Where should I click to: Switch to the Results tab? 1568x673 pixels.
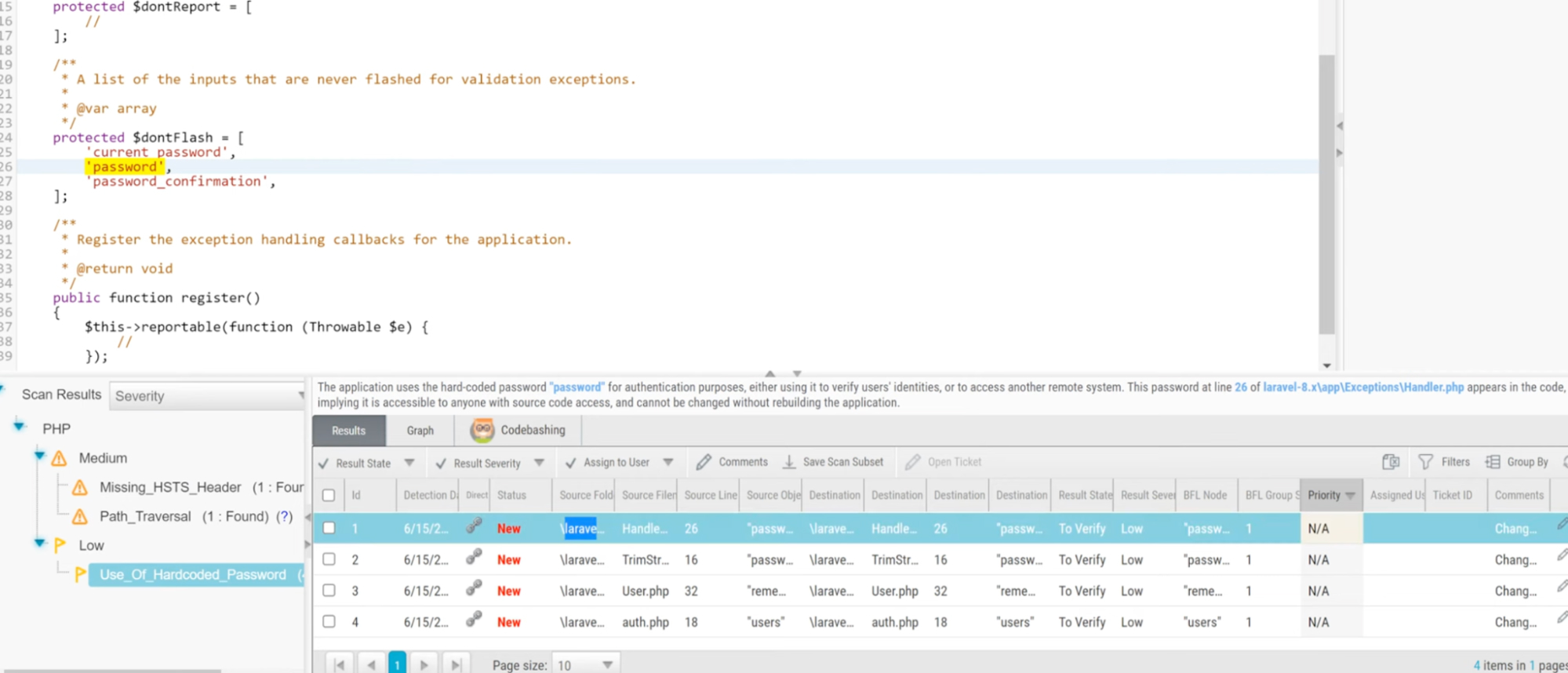(x=349, y=431)
